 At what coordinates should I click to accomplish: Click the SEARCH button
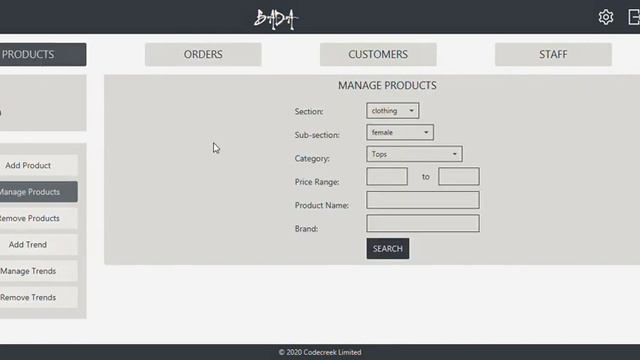388,249
